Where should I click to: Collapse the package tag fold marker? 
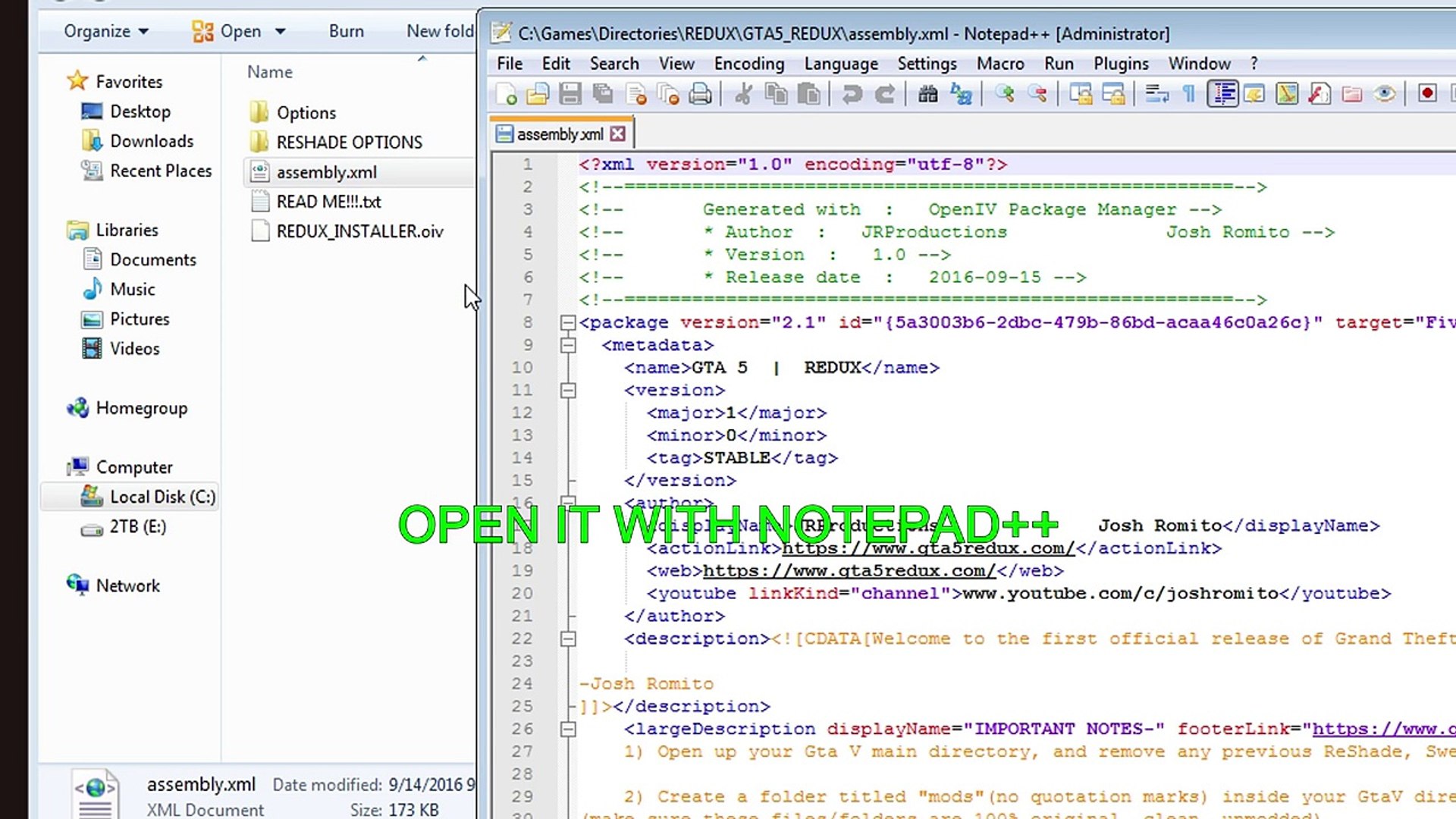[x=568, y=323]
